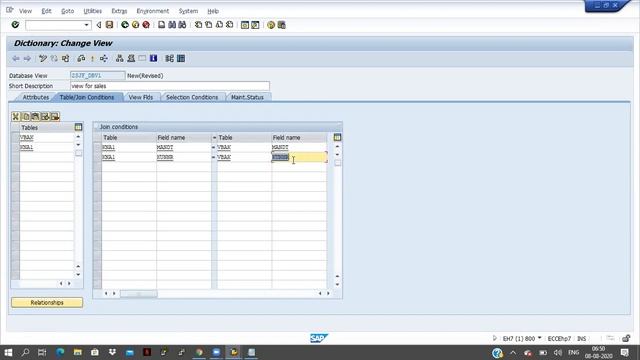
Task: Click the Display/Change pencil icon
Action: pyautogui.click(x=43, y=58)
